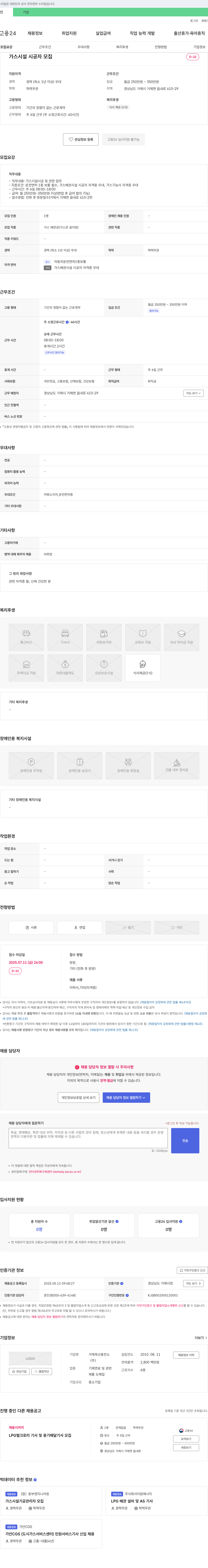Jump to 복리후생 section tab
The height and width of the screenshot is (1568, 208).
122,47
